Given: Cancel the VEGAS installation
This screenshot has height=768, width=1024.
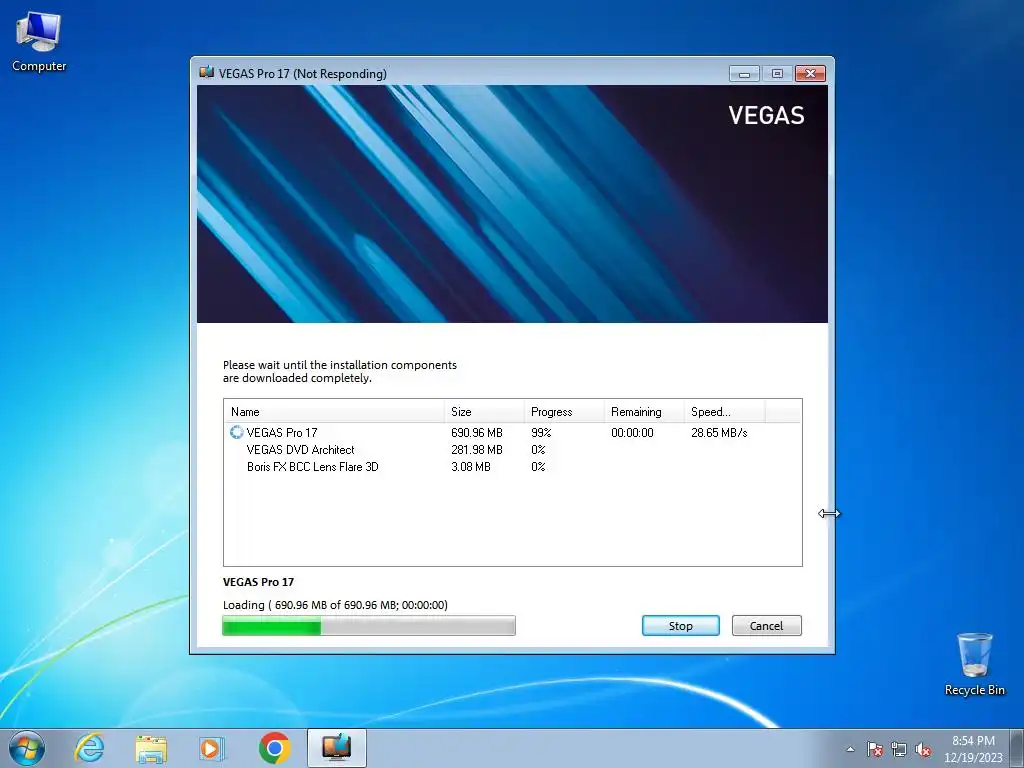Looking at the screenshot, I should click(x=766, y=626).
